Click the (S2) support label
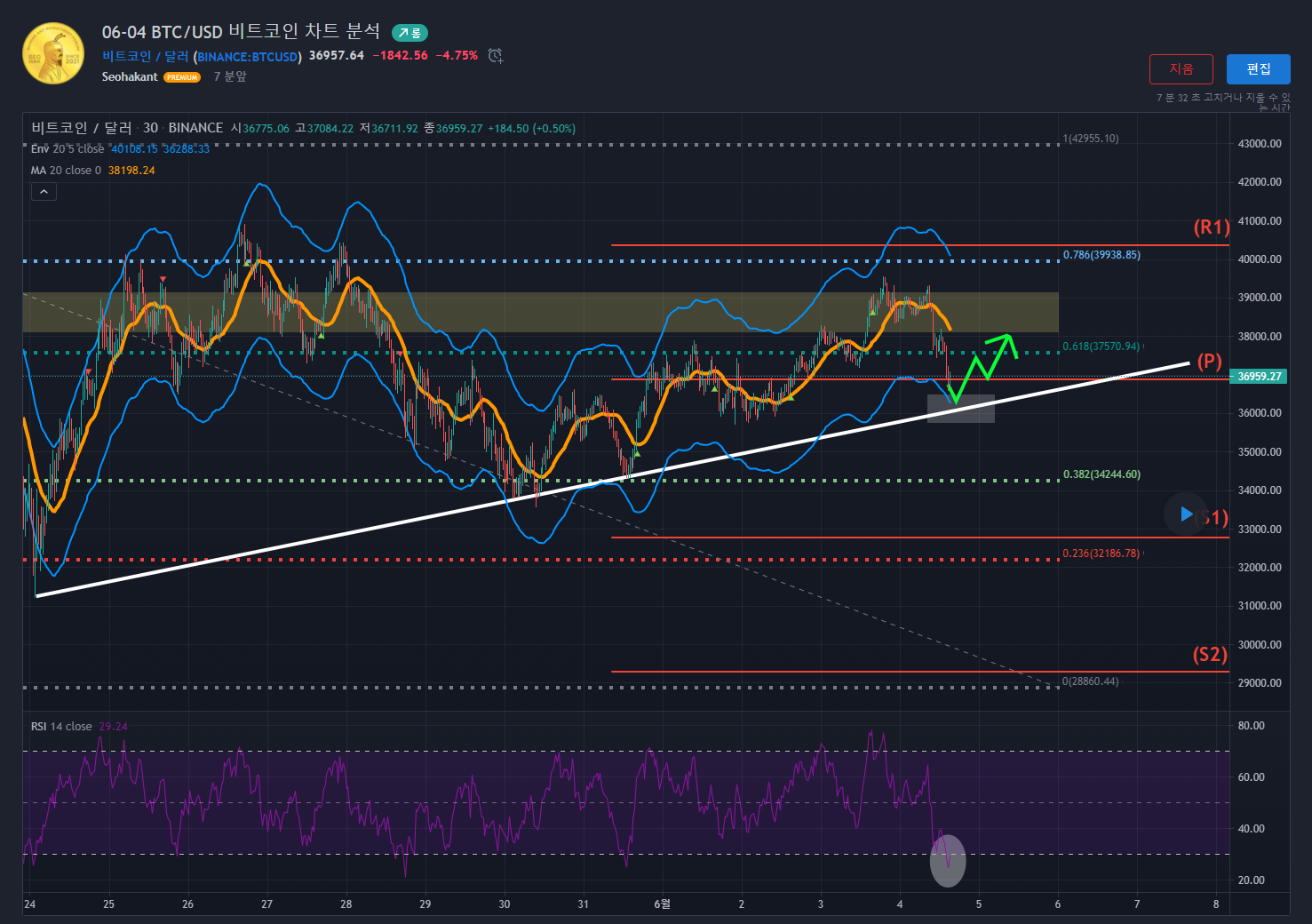1312x924 pixels. point(1209,655)
